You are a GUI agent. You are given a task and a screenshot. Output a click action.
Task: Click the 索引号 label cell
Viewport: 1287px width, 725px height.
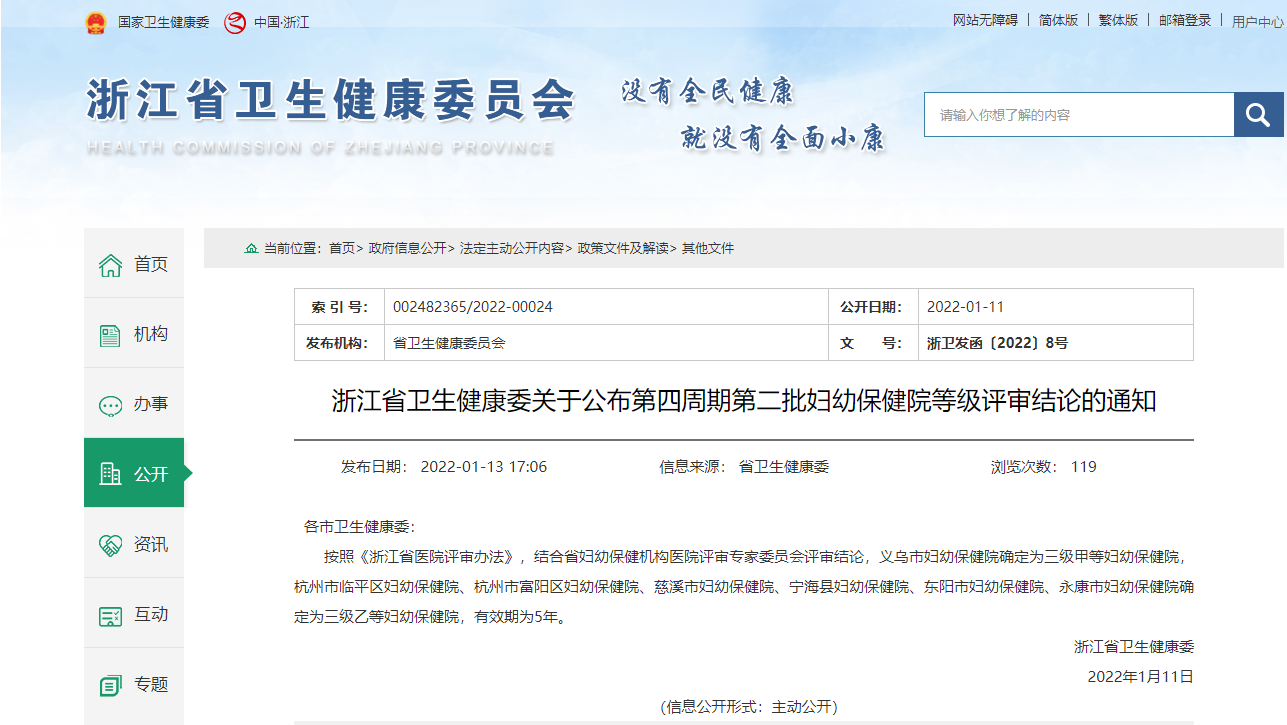[339, 307]
